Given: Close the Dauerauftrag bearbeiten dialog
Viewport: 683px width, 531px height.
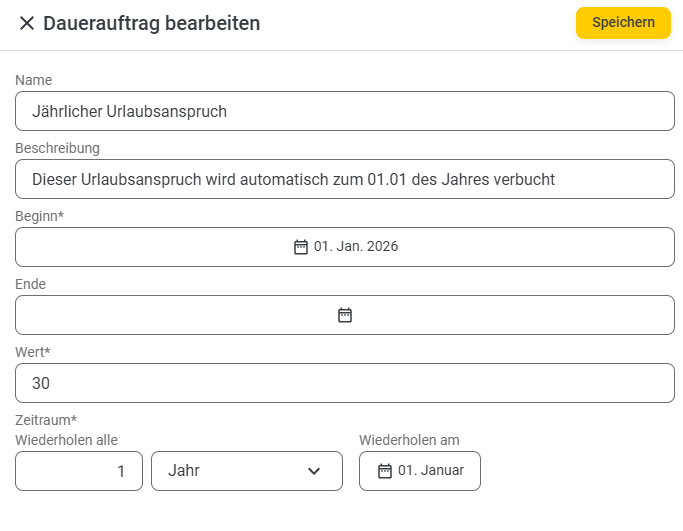Looking at the screenshot, I should (27, 23).
